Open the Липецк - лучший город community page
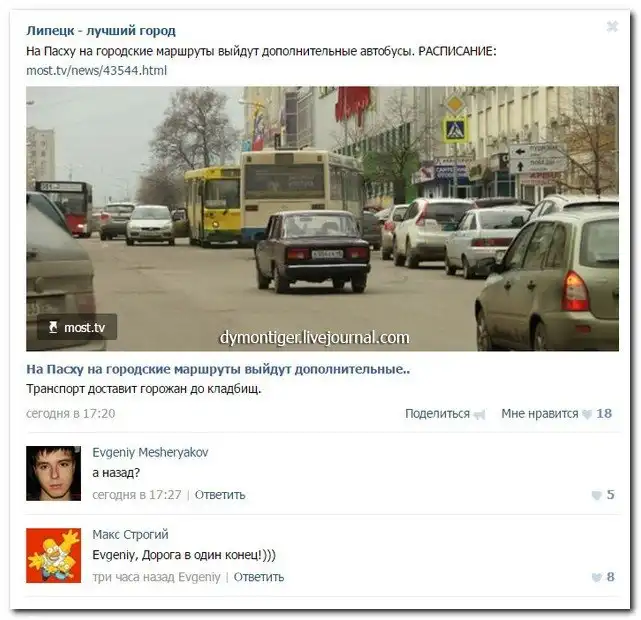641x620 pixels. [101, 30]
